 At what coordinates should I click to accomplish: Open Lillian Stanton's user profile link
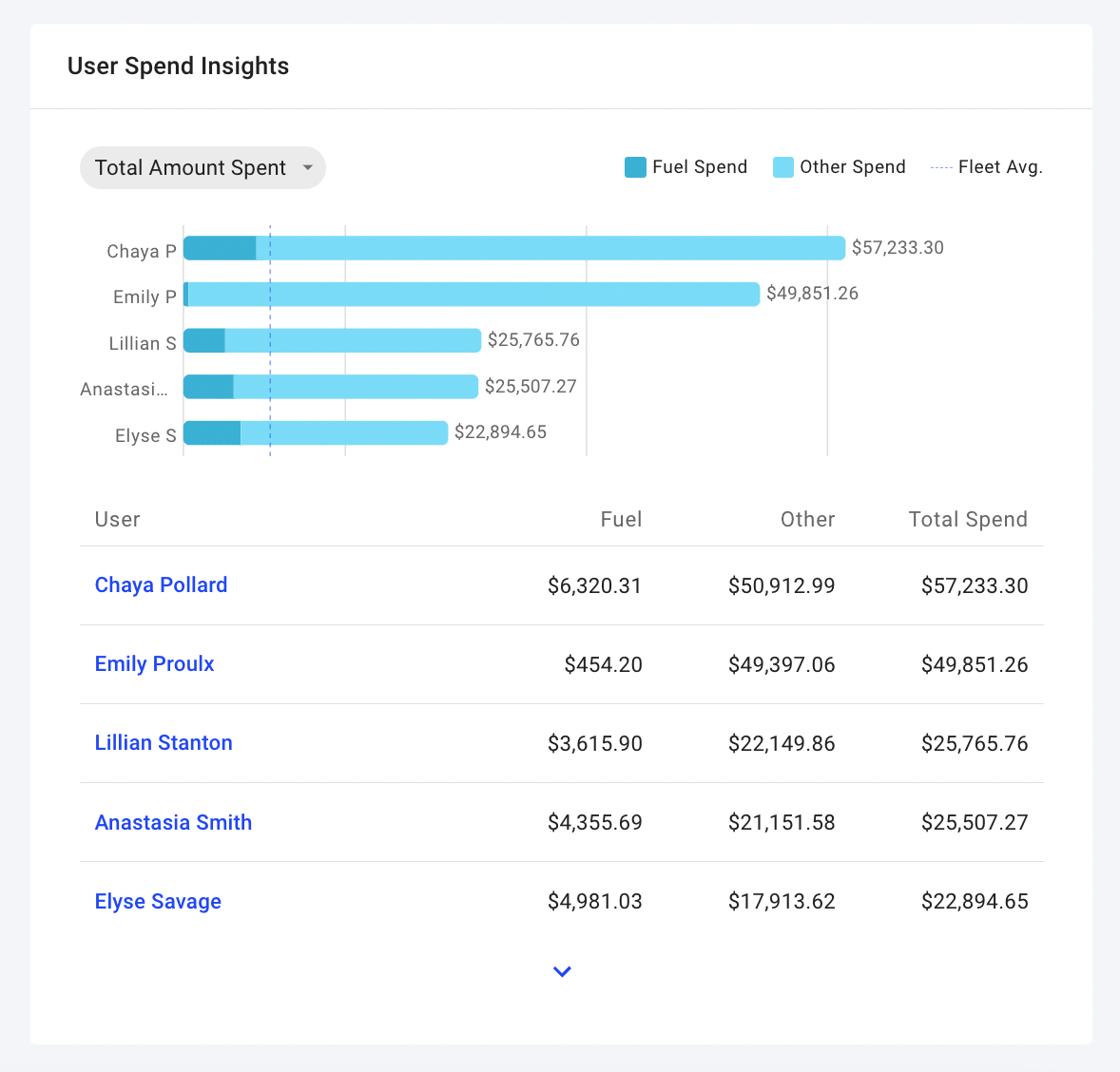coord(164,743)
